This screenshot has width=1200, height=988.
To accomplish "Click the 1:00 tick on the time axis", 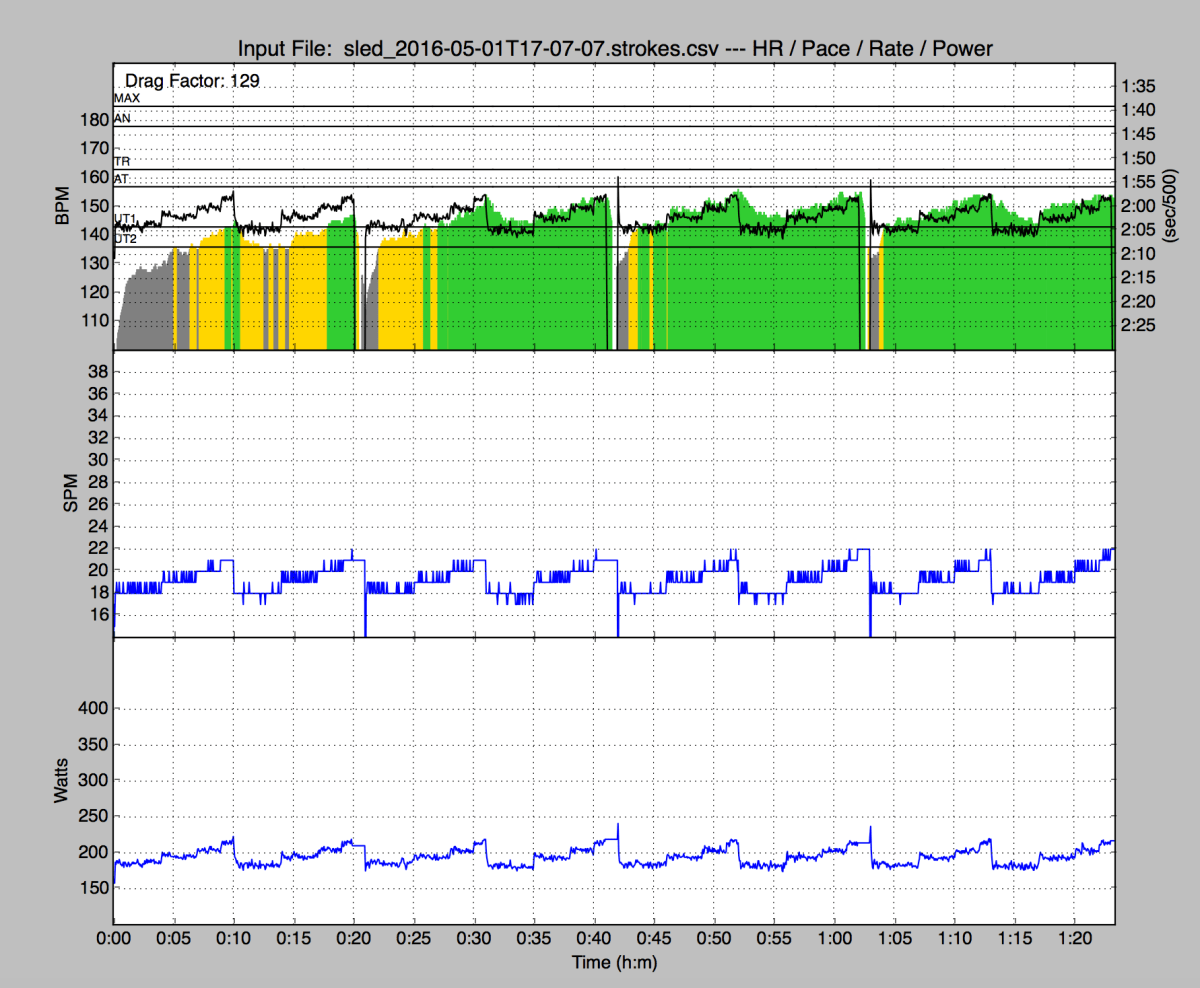I will pyautogui.click(x=834, y=940).
